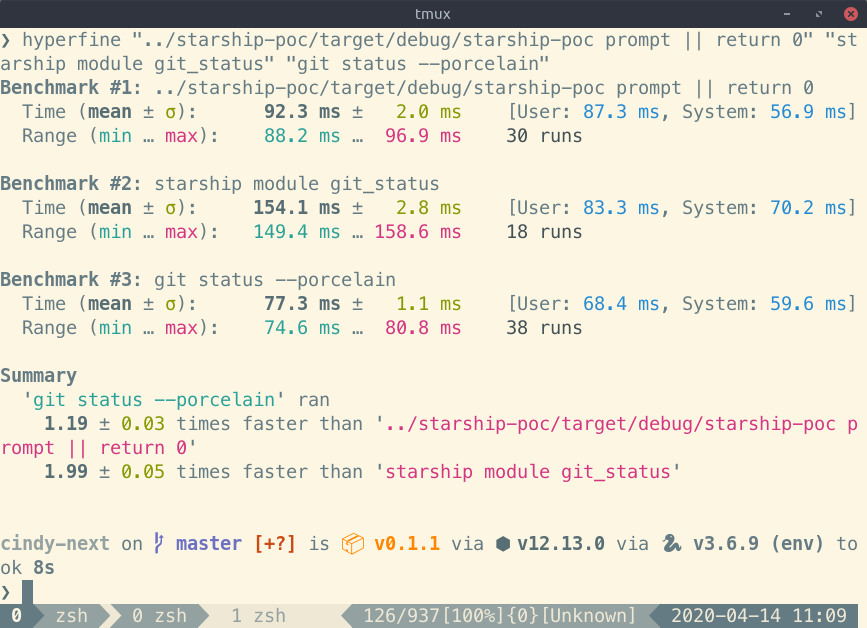Viewport: 867px width, 628px height.
Task: Click the package box icon before v0.1.1
Action: 352,544
